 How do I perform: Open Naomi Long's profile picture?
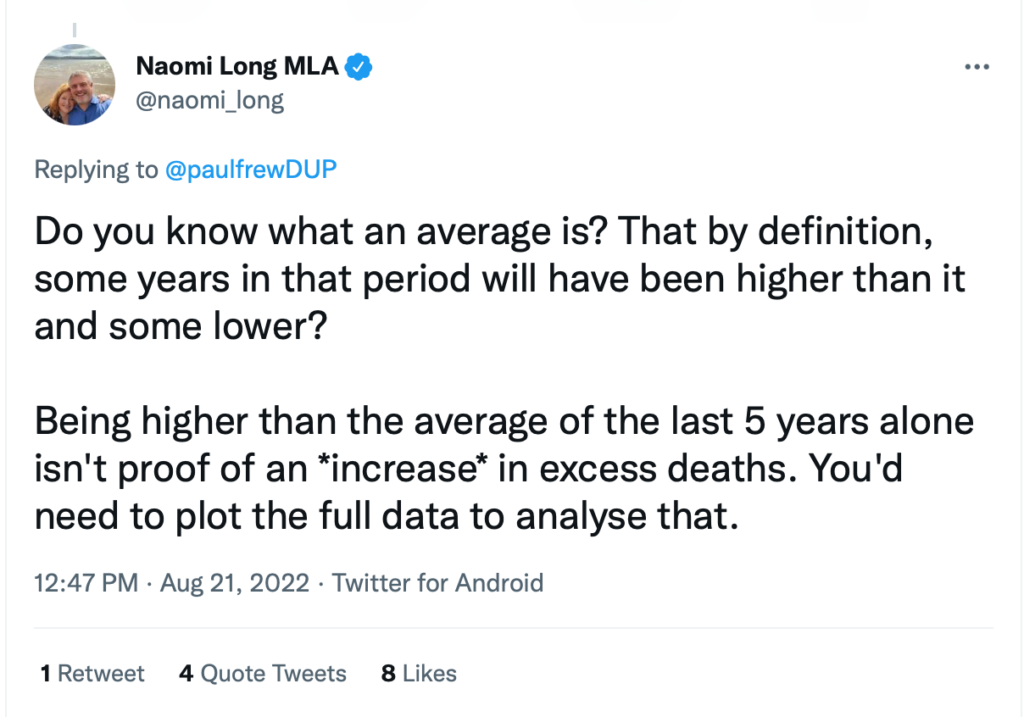coord(74,85)
